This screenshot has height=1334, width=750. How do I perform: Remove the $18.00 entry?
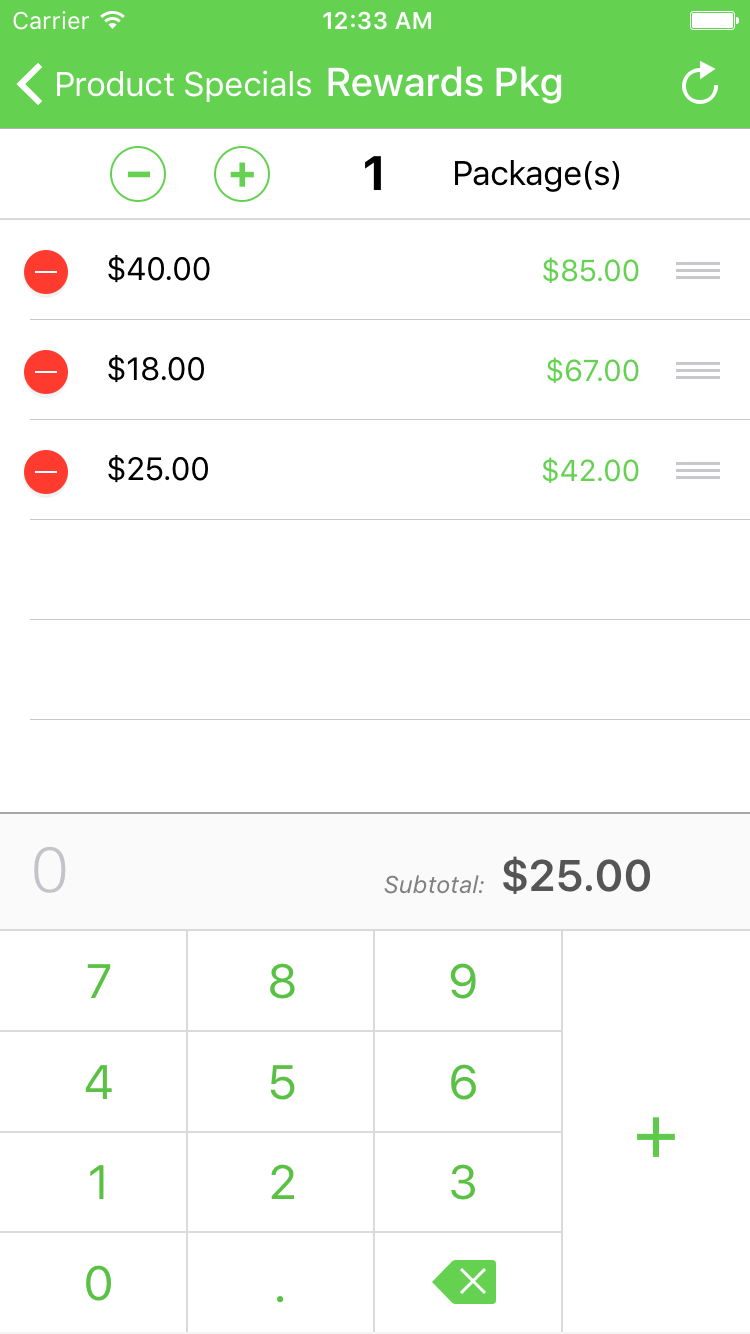pos(46,371)
